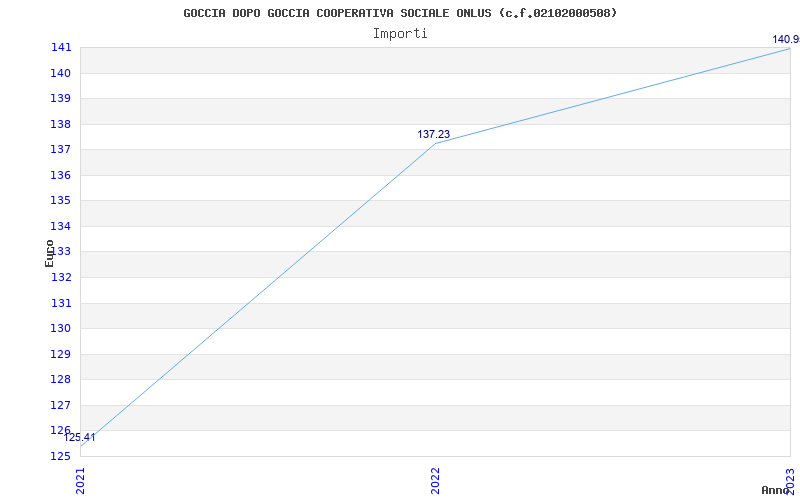Click the 140 y-axis tick label
The width and height of the screenshot is (800, 500).
pyautogui.click(x=60, y=73)
